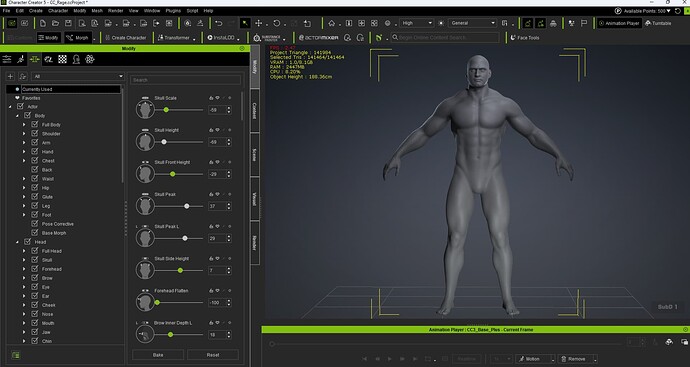The height and width of the screenshot is (367, 690).
Task: Open the Character menu
Action: click(58, 11)
